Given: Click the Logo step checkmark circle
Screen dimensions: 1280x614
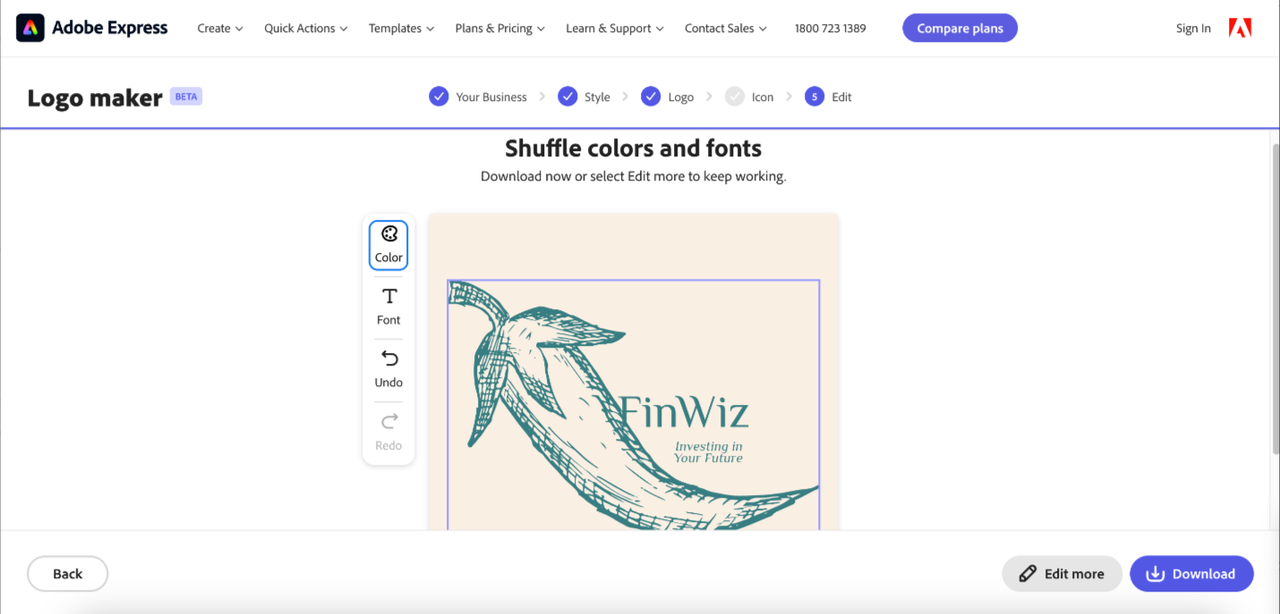Looking at the screenshot, I should tap(651, 97).
